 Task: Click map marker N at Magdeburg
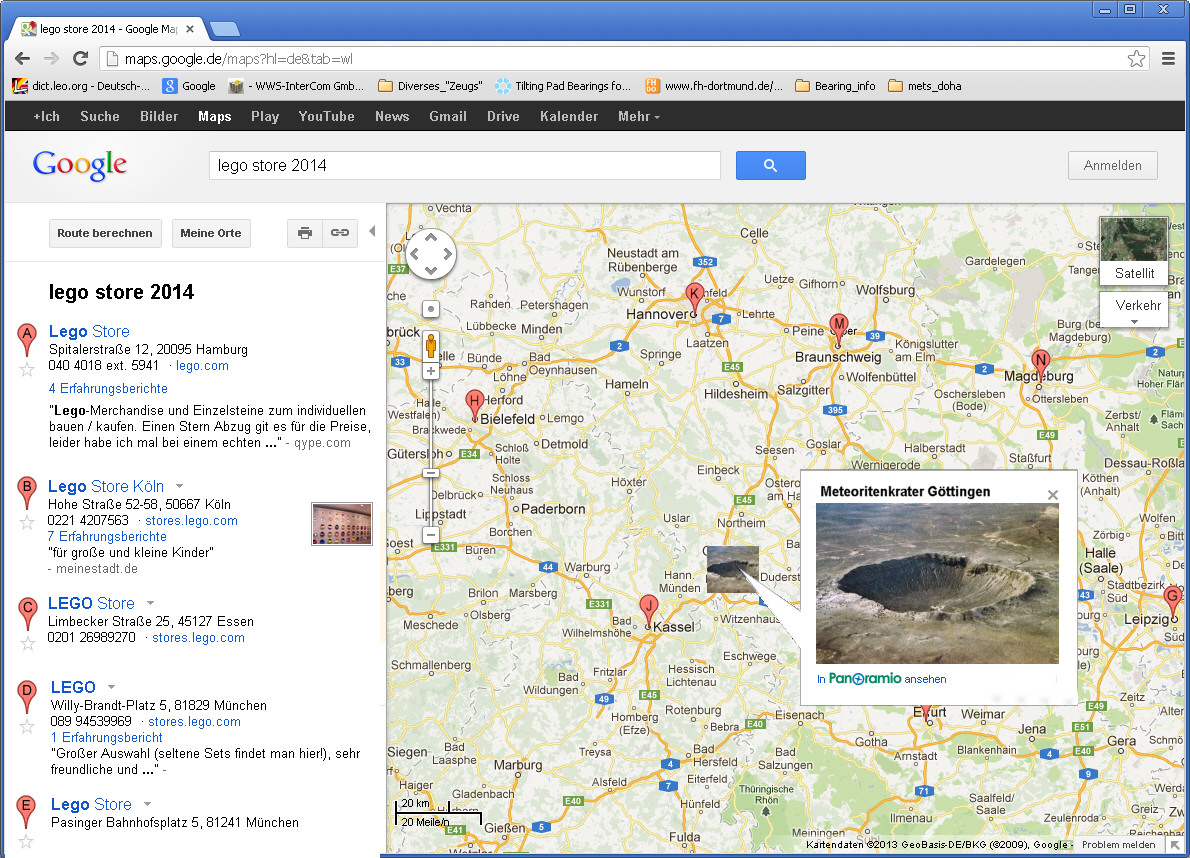click(1040, 363)
